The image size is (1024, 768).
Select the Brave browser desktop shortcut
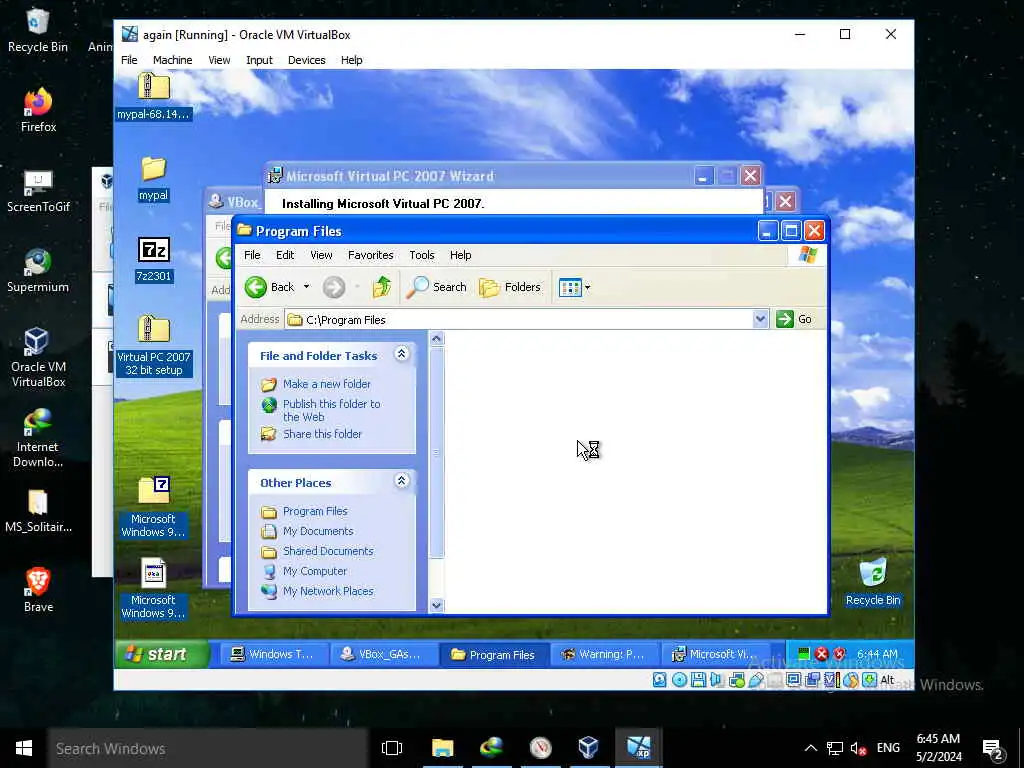coord(38,590)
